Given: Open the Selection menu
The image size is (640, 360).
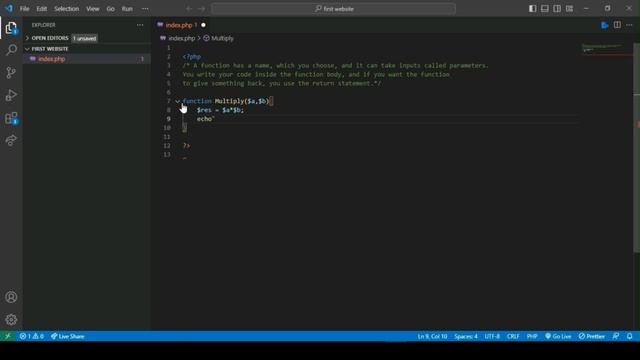Looking at the screenshot, I should tap(67, 9).
